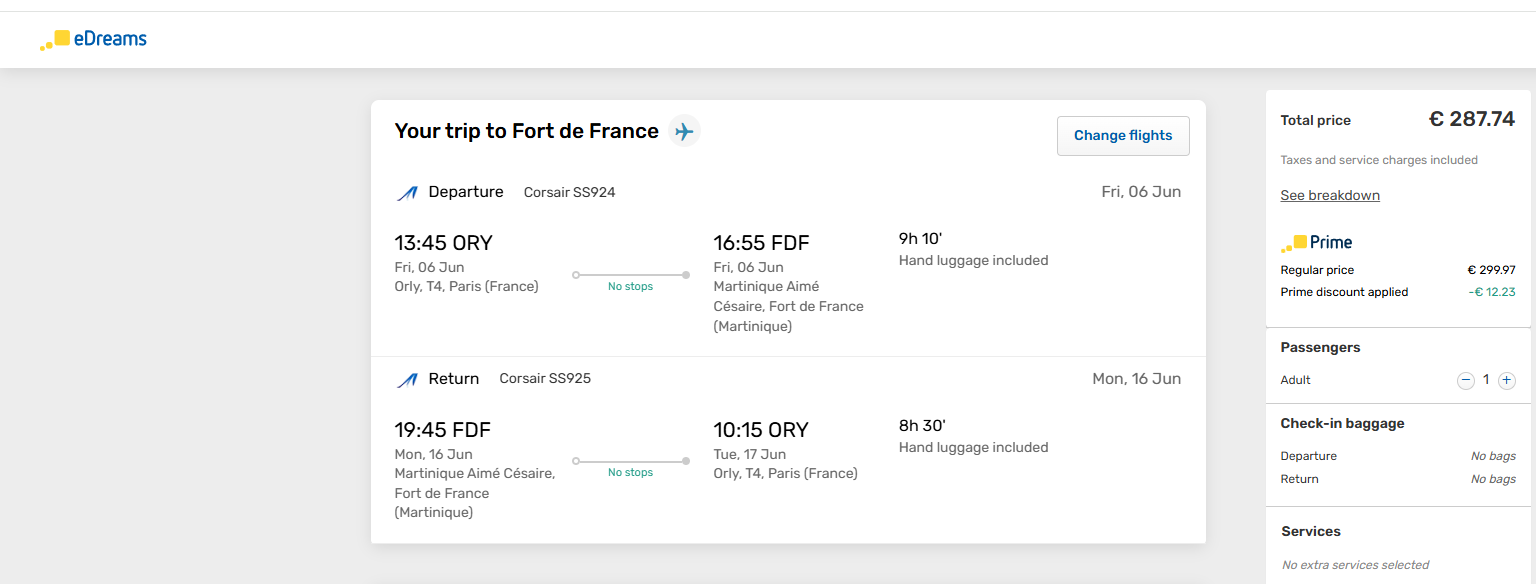Select the Departure baggage 'No bags' row
Viewport: 1536px width, 584px height.
click(1398, 456)
